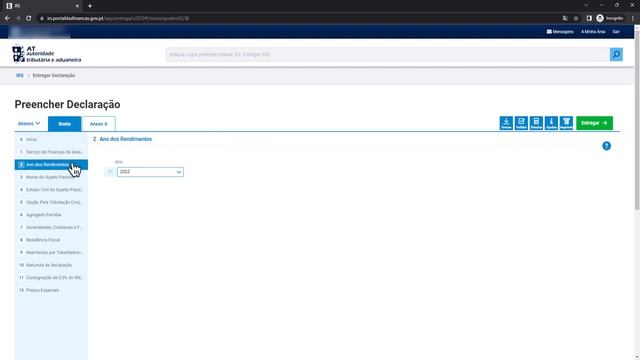
Task: Open the Ano 2022 dropdown
Action: pos(150,172)
